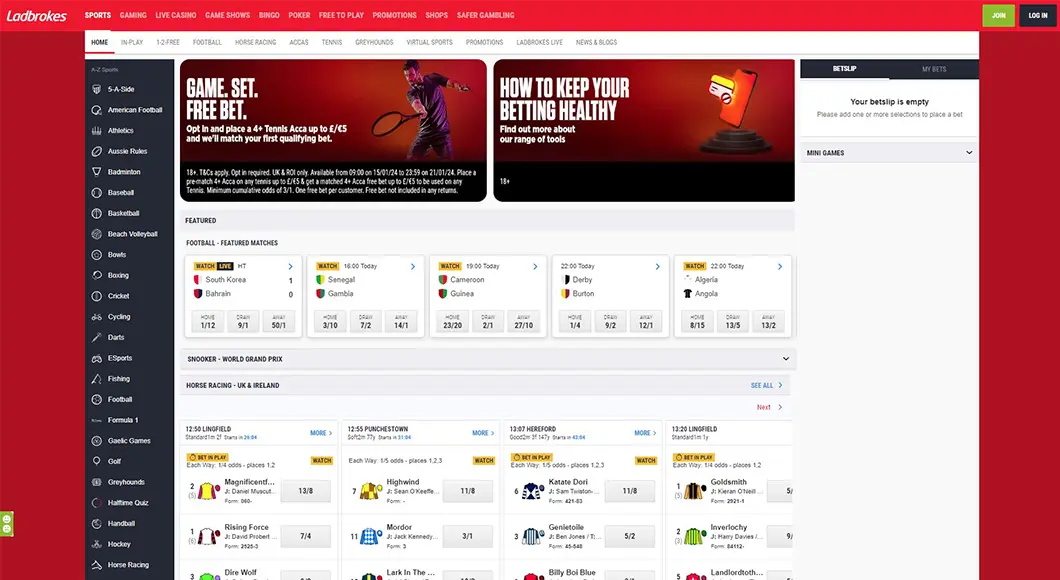This screenshot has height=580, width=1060.
Task: Open Senegal vs Gambia match arrow
Action: pos(413,266)
